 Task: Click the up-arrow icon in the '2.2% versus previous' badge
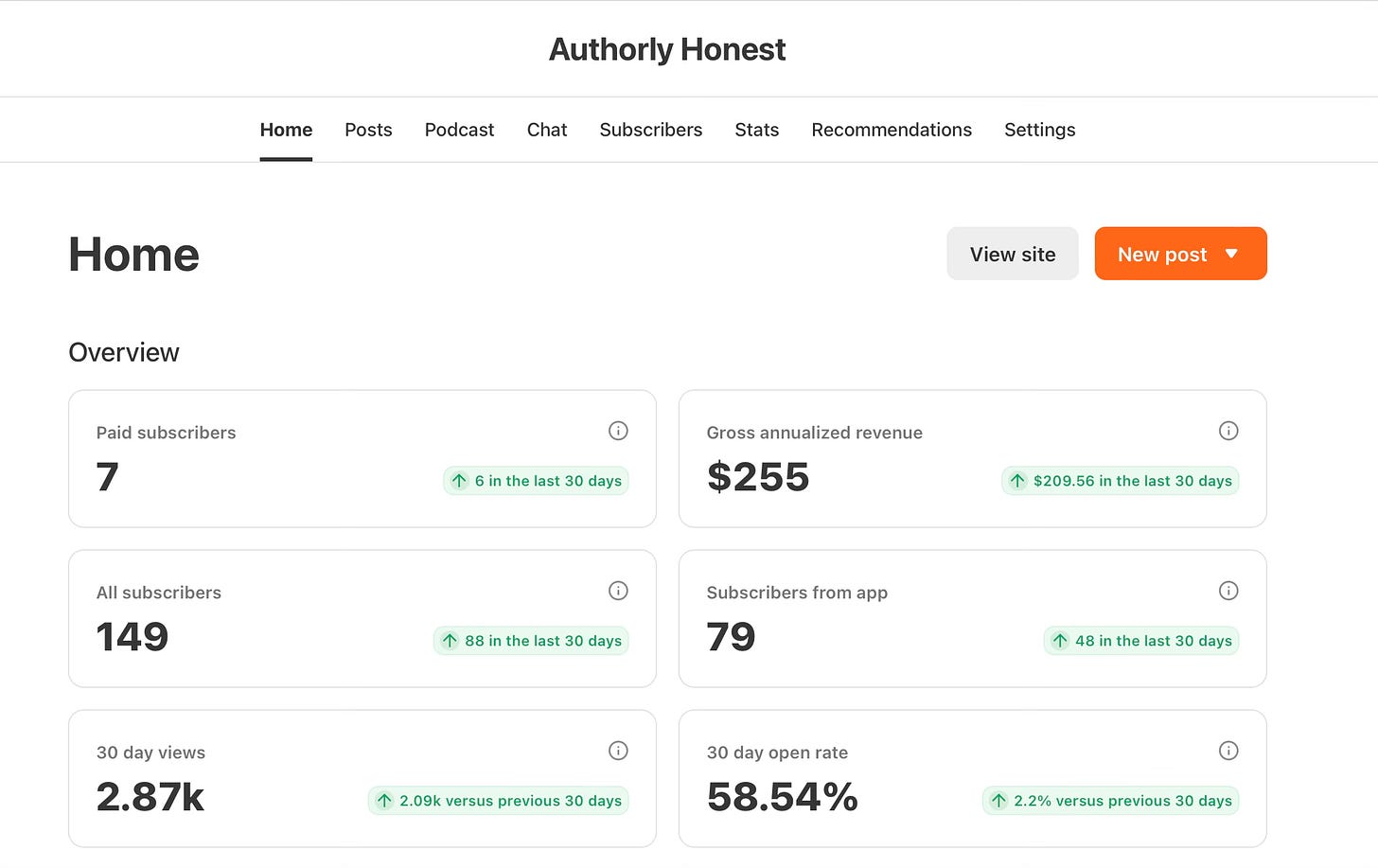coord(998,801)
